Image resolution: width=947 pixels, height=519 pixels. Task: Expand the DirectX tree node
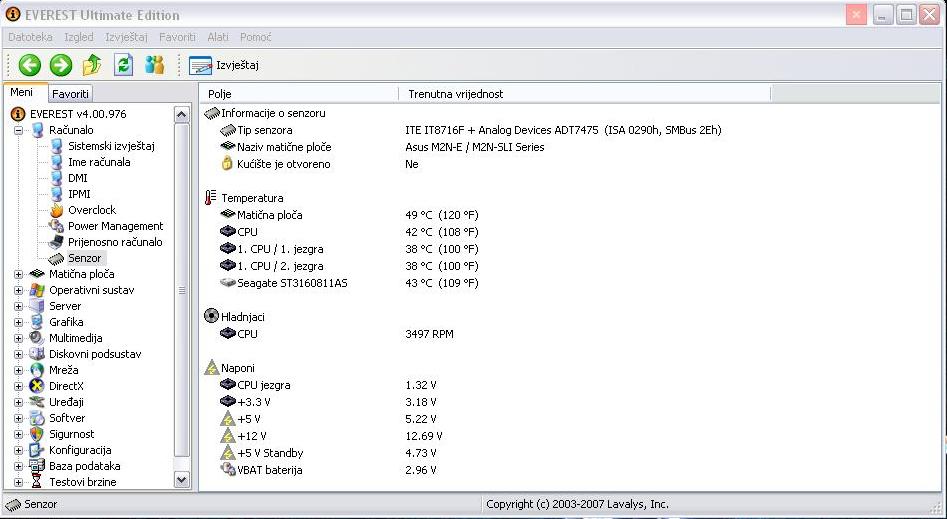[19, 386]
